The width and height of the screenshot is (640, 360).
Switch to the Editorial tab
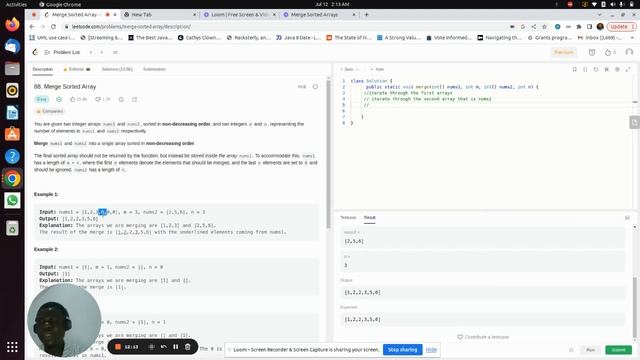pos(76,69)
